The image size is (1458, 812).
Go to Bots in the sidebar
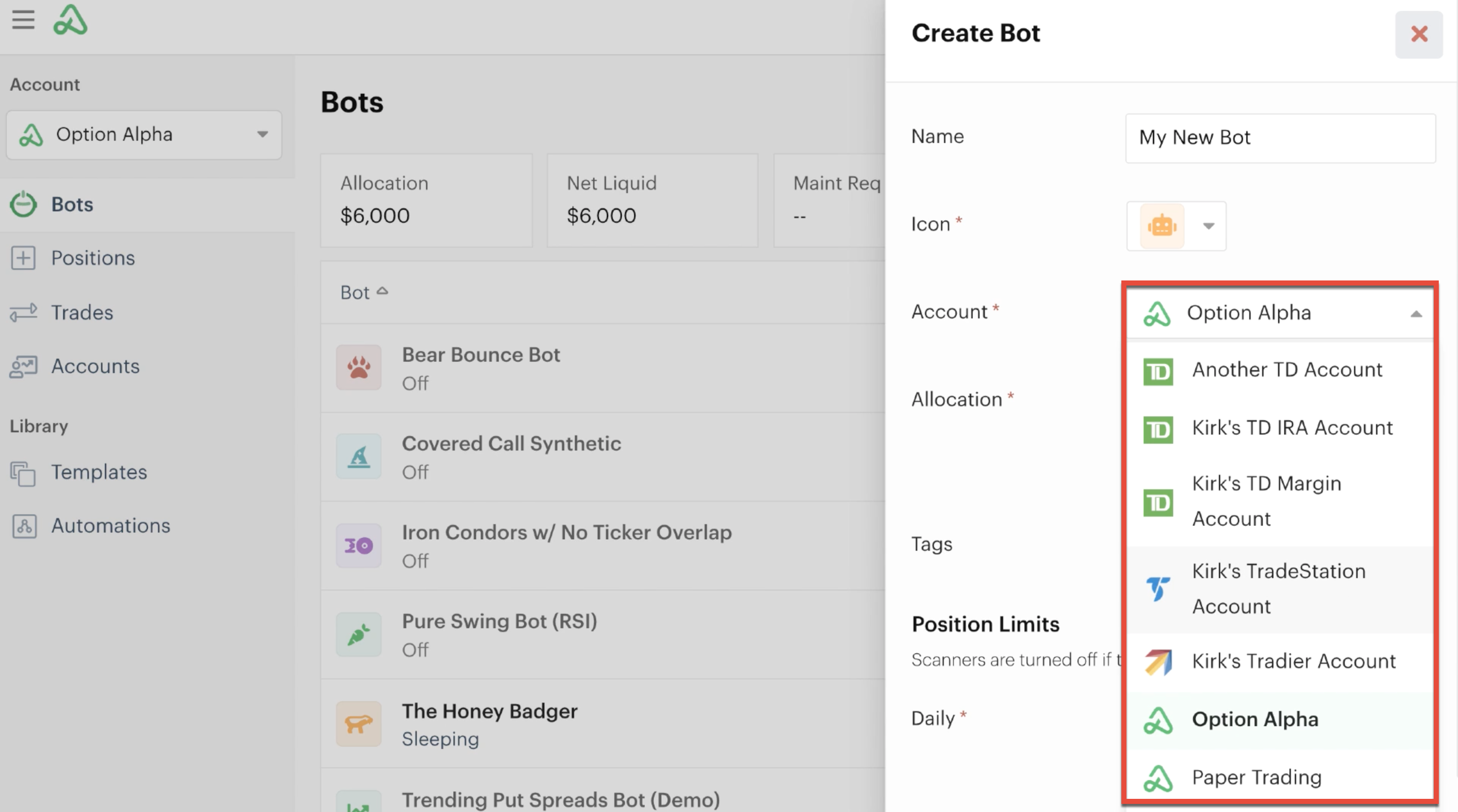[147, 205]
